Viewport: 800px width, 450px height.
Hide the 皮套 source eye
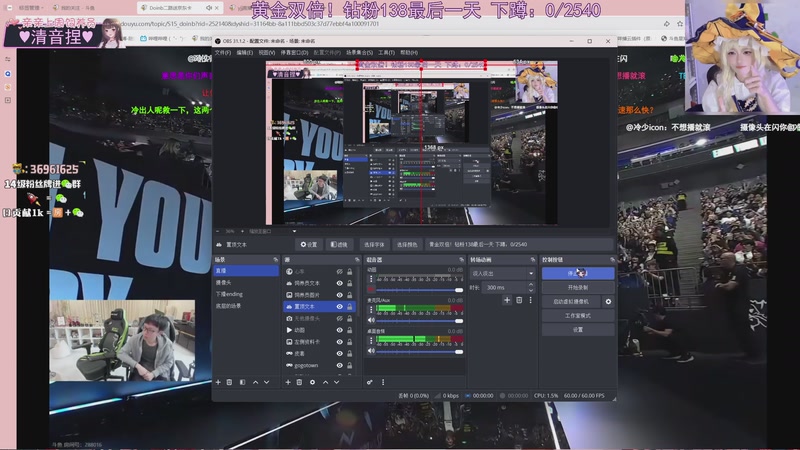tap(339, 354)
